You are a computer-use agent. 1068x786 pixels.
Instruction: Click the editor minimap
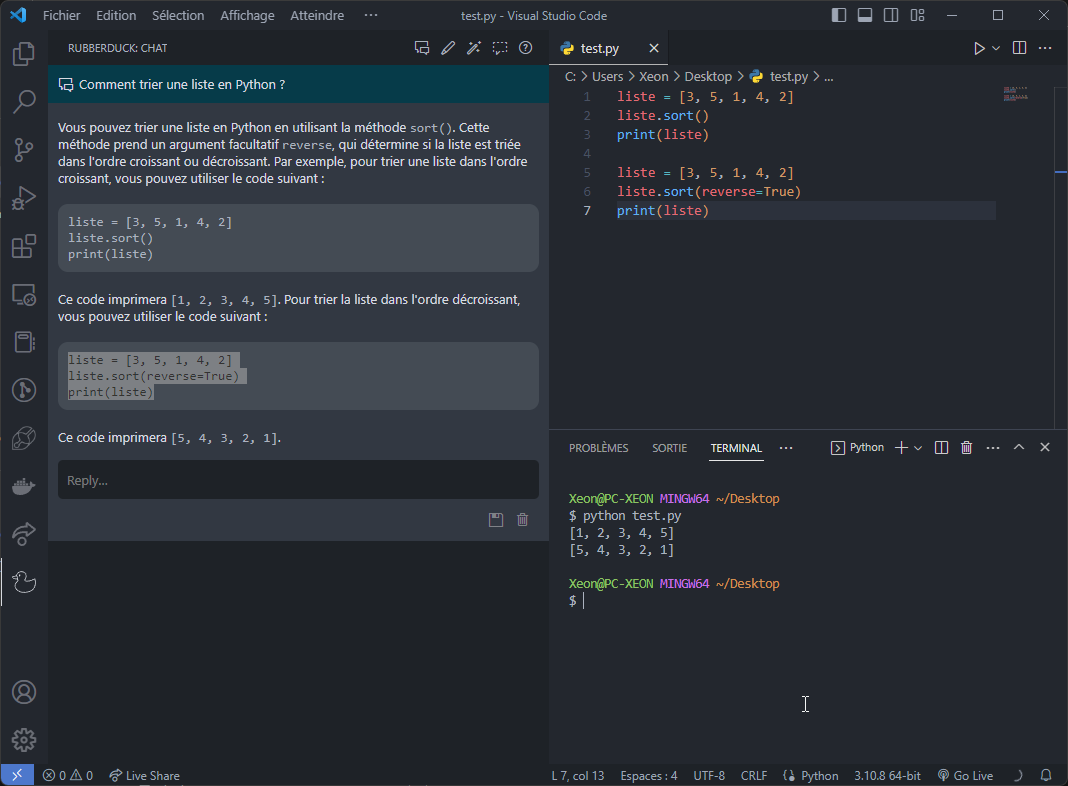(x=1016, y=94)
